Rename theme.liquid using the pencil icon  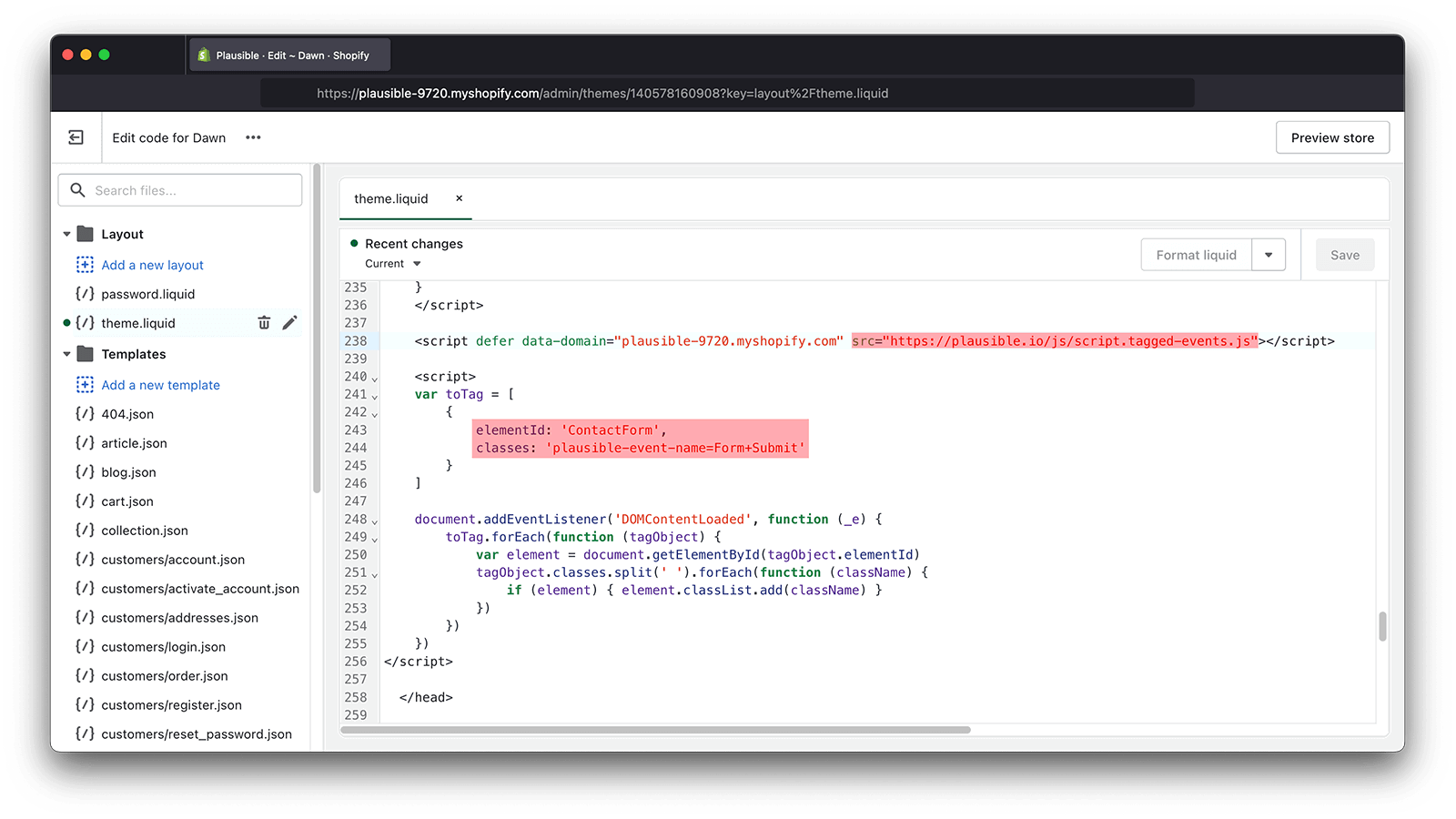pyautogui.click(x=289, y=322)
